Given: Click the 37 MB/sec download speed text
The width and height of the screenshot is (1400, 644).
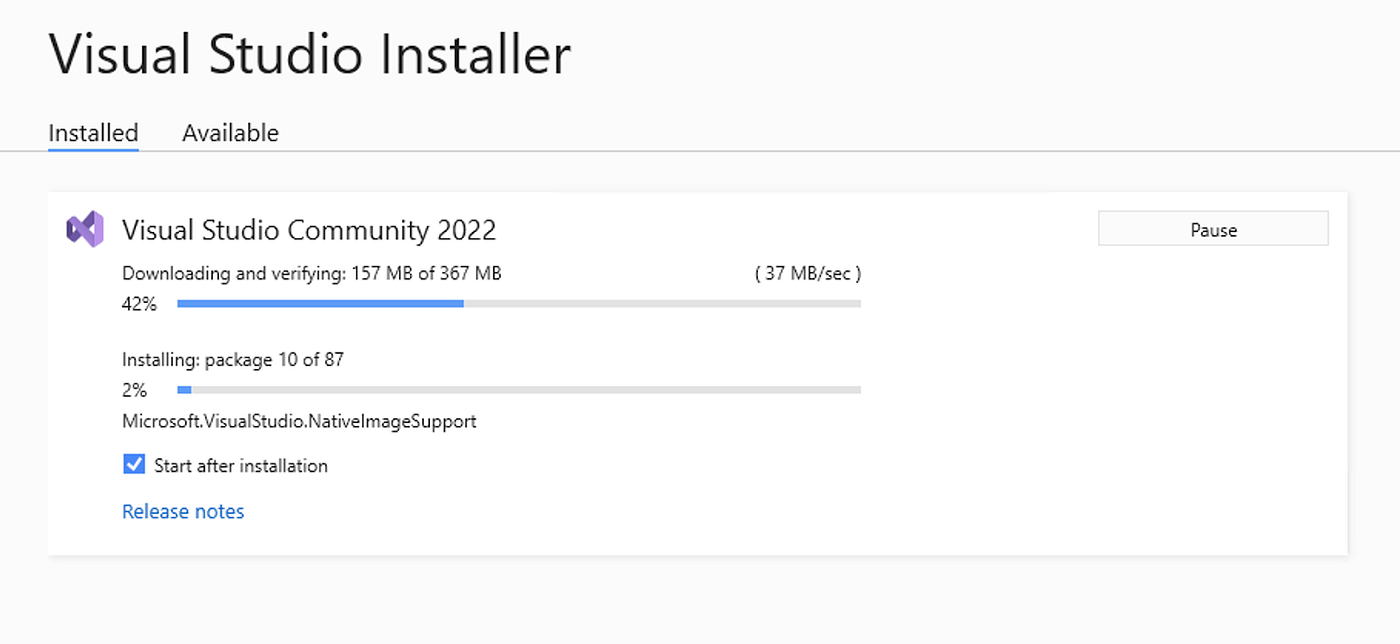Looking at the screenshot, I should [x=808, y=273].
